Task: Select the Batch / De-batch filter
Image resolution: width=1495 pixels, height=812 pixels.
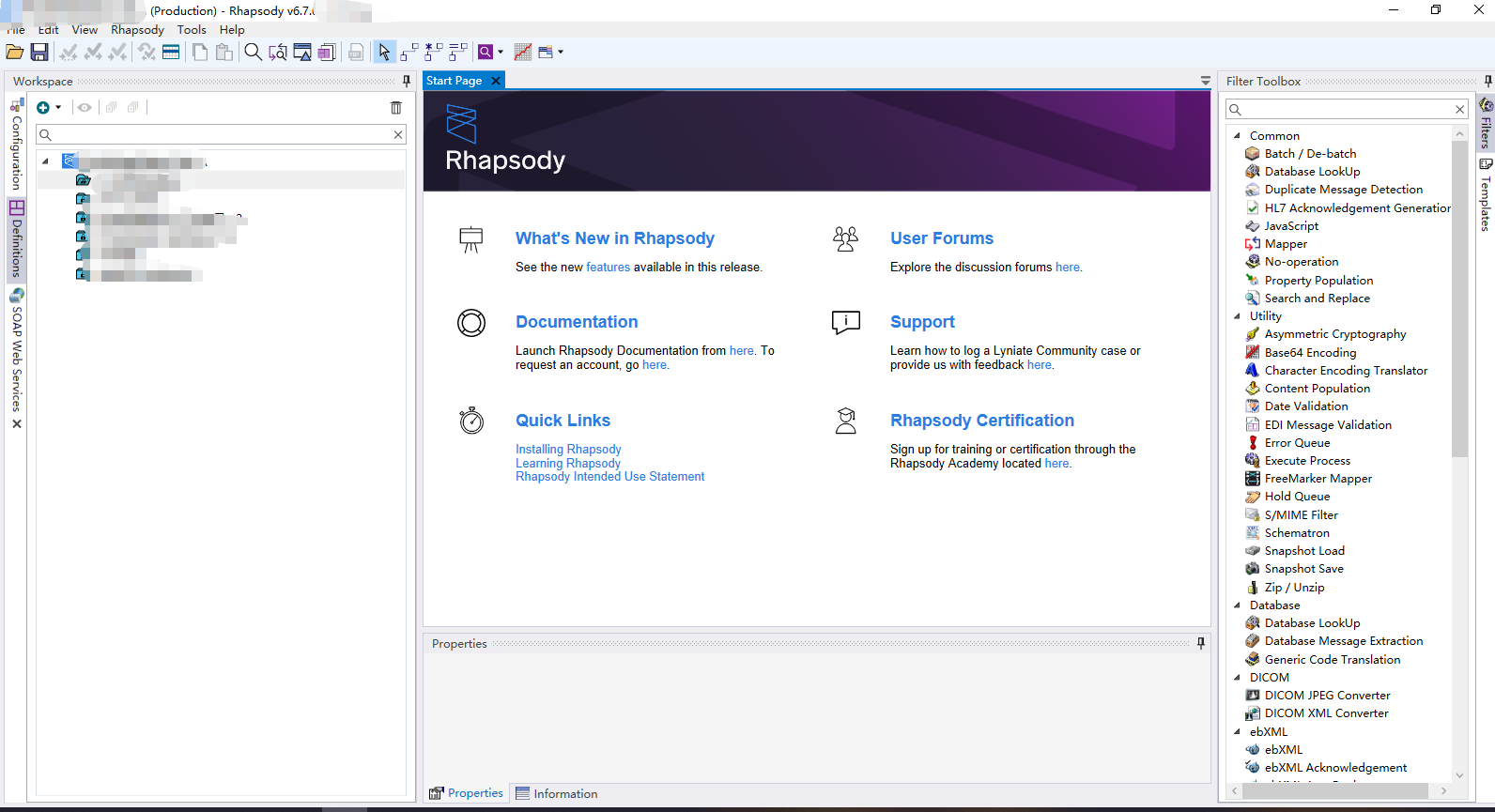Action: [1301, 154]
